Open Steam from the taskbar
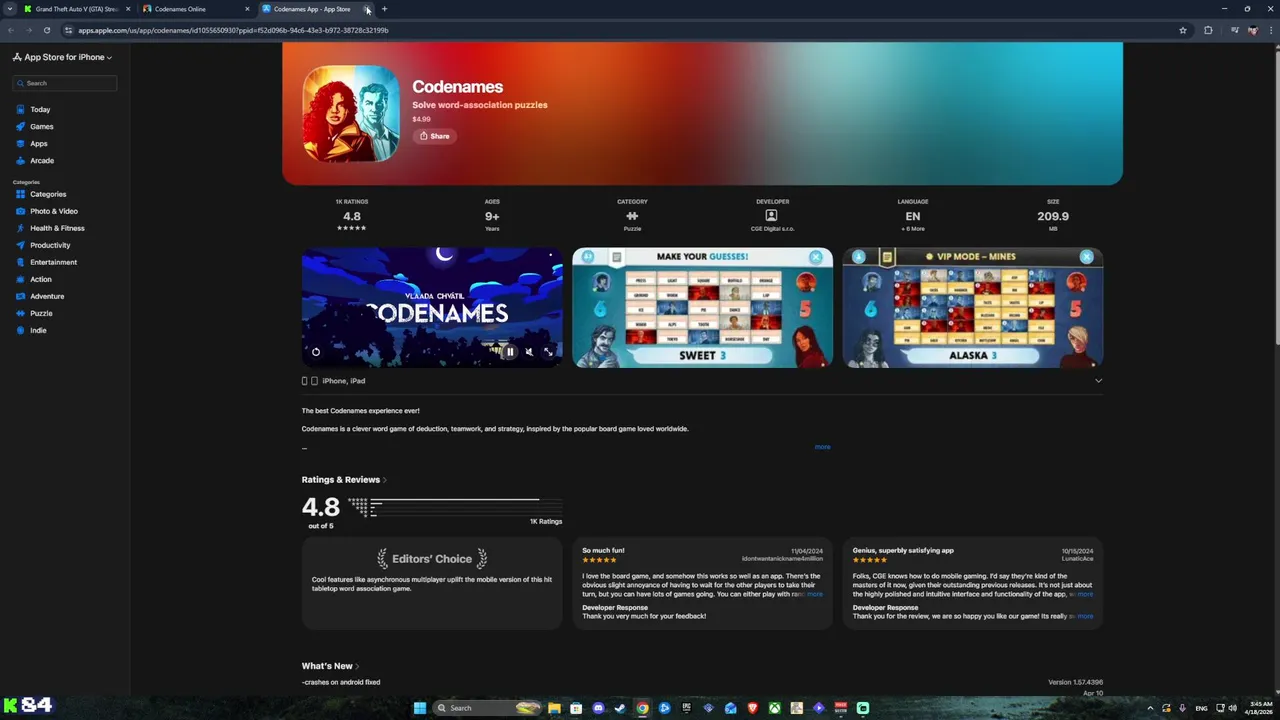This screenshot has width=1280, height=720. [x=620, y=708]
